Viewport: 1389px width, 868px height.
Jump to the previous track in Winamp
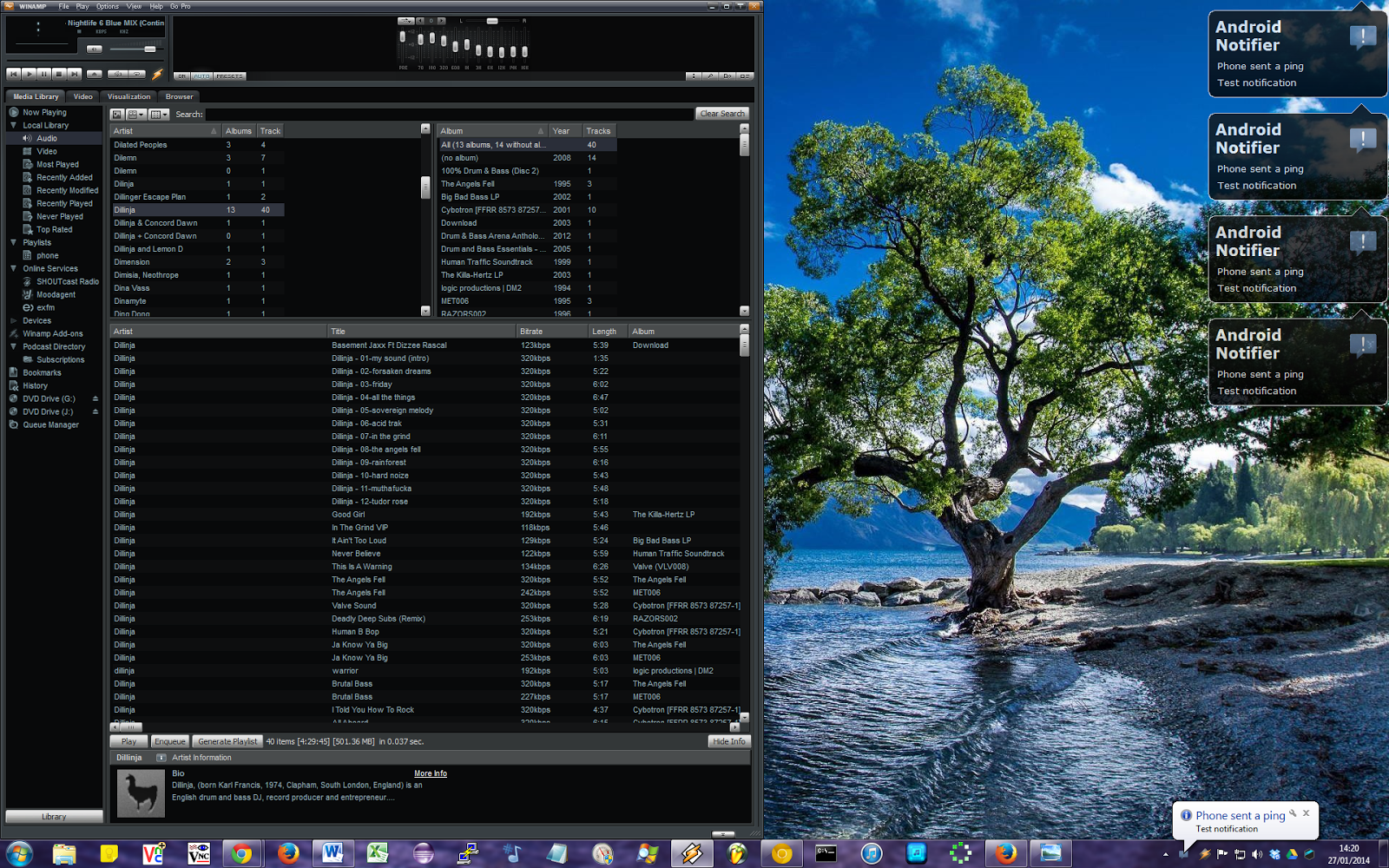click(x=14, y=75)
